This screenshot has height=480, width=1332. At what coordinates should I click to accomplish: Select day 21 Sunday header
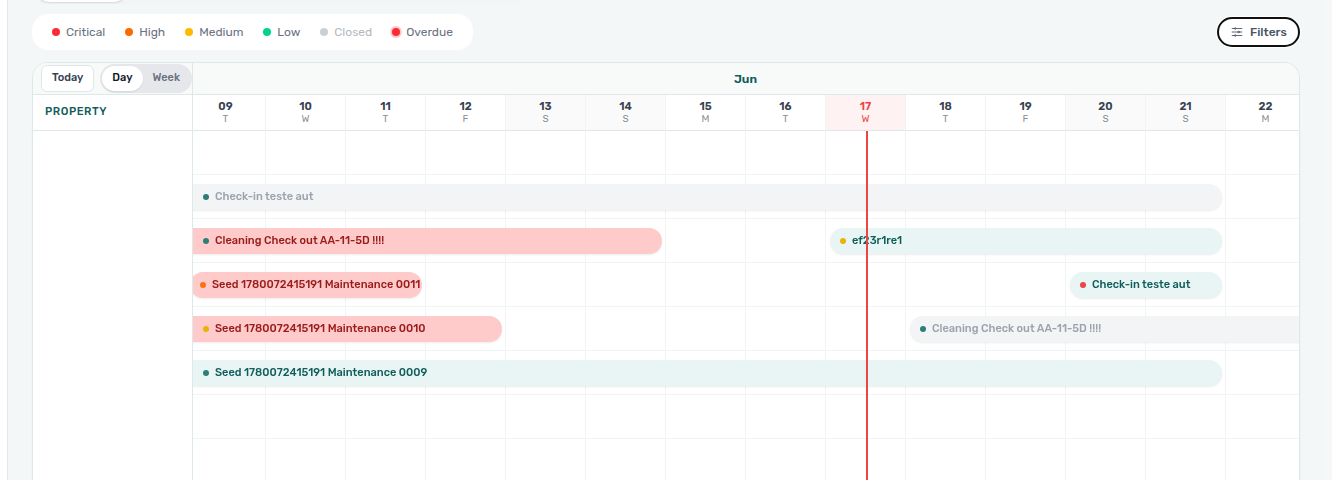tap(1185, 112)
